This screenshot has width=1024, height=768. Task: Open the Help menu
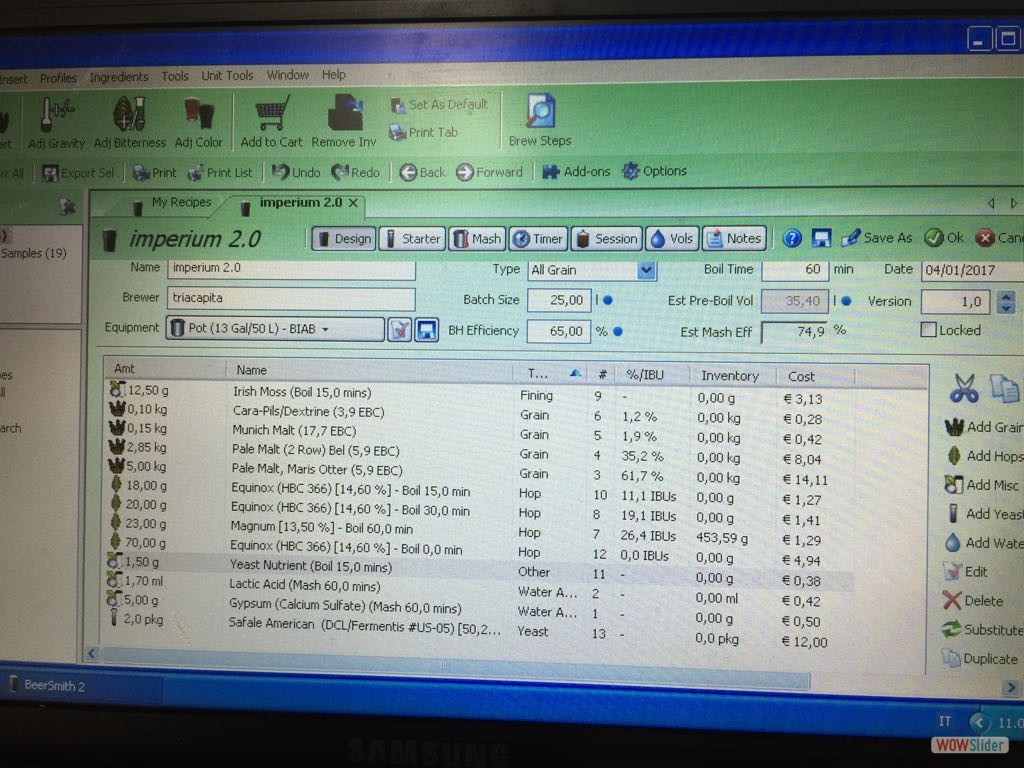[333, 74]
